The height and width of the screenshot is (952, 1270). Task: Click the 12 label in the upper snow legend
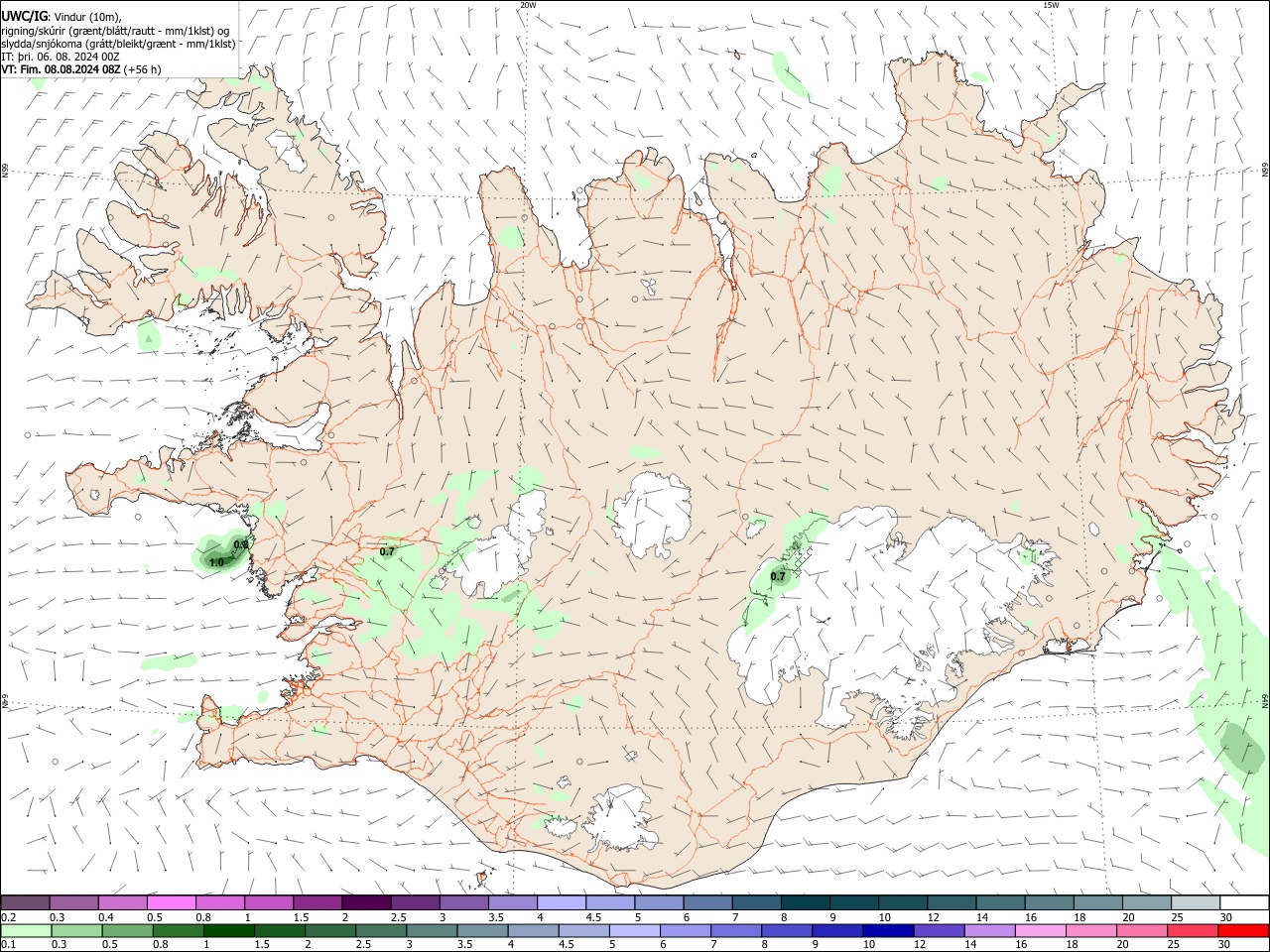click(932, 917)
